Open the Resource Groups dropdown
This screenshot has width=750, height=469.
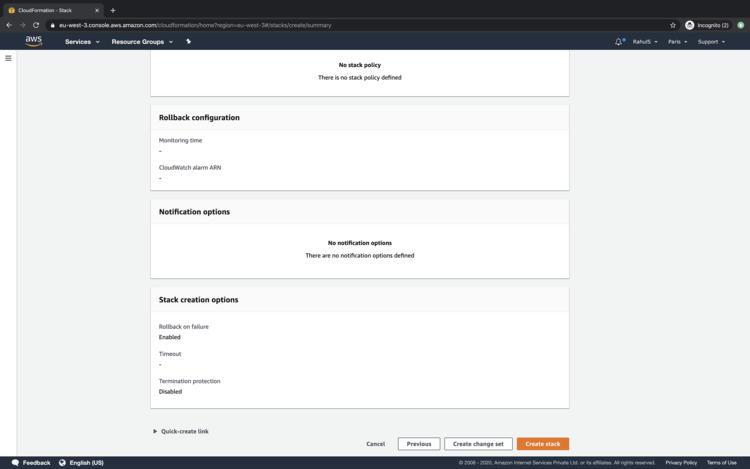coord(142,42)
